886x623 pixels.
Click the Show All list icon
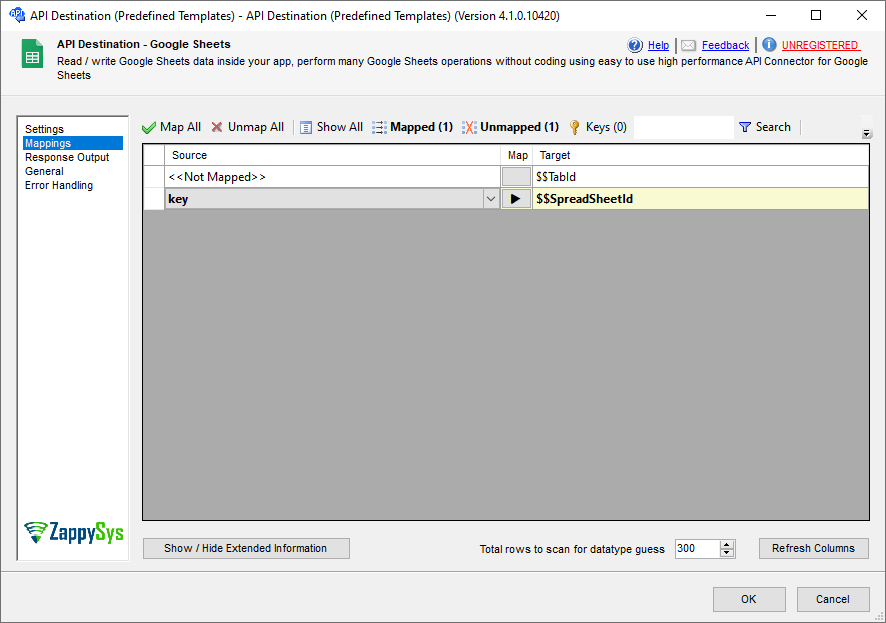point(306,128)
